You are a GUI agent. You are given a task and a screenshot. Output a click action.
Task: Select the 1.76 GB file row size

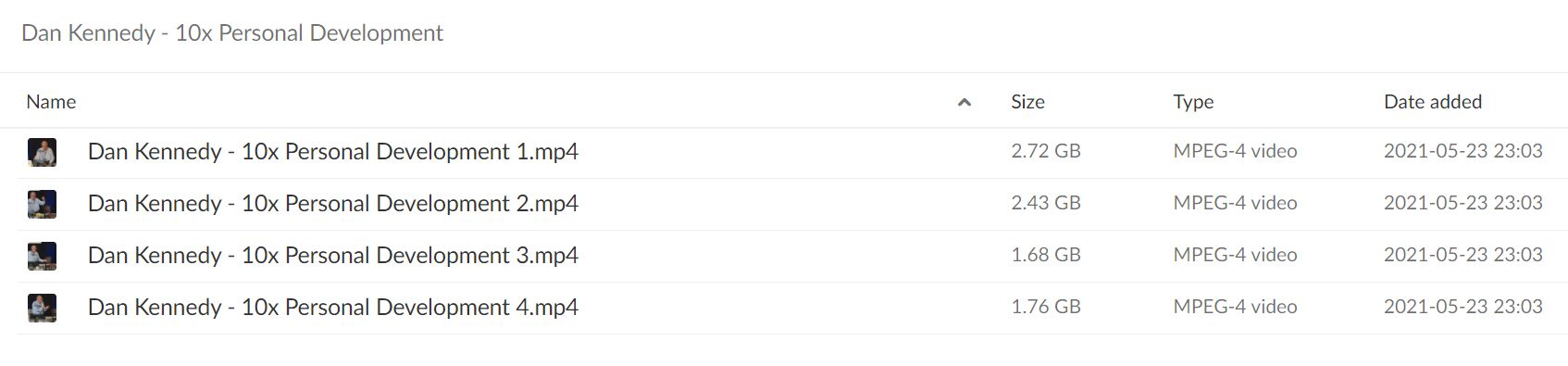tap(1046, 307)
